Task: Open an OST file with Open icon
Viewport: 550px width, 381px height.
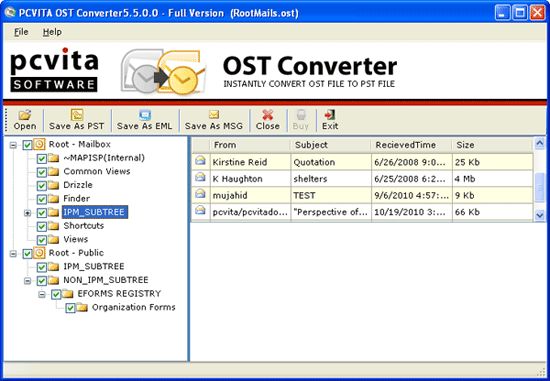Action: (x=25, y=115)
